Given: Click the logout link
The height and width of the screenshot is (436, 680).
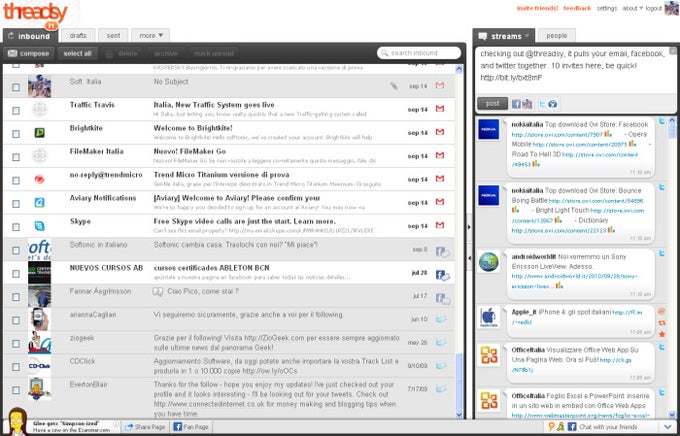Looking at the screenshot, I should coord(654,8).
